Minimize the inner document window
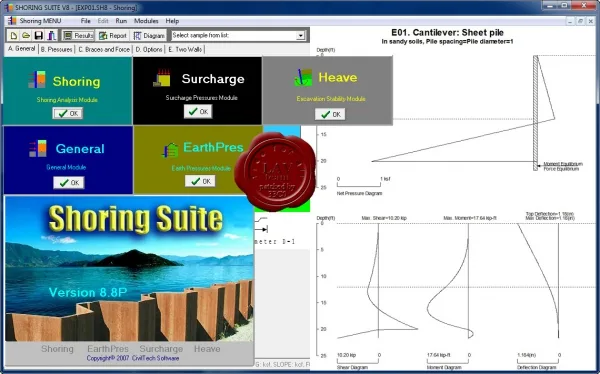Screen dimensions: 600x374 [x=570, y=21]
